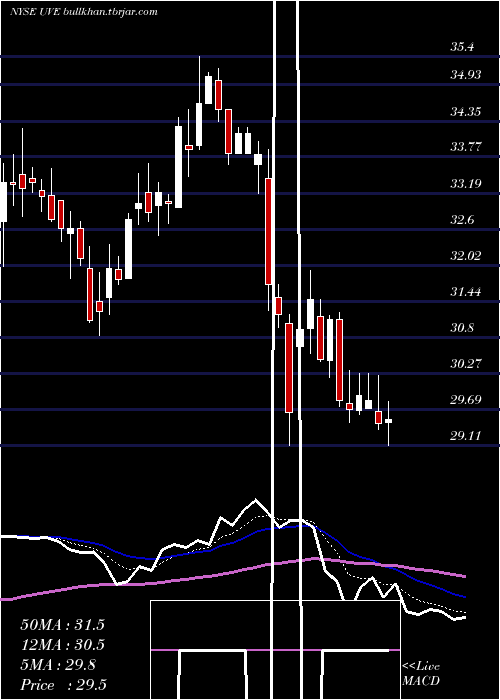Select the 32.6 price level label
Viewport: 500px width, 700px height.
462,220
